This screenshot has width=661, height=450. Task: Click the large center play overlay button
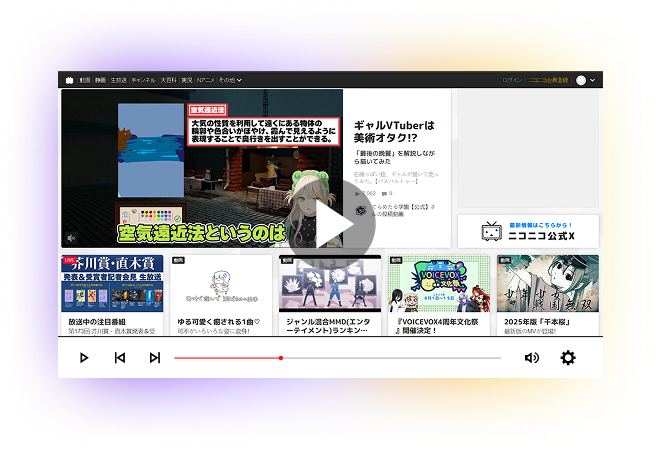tap(332, 224)
